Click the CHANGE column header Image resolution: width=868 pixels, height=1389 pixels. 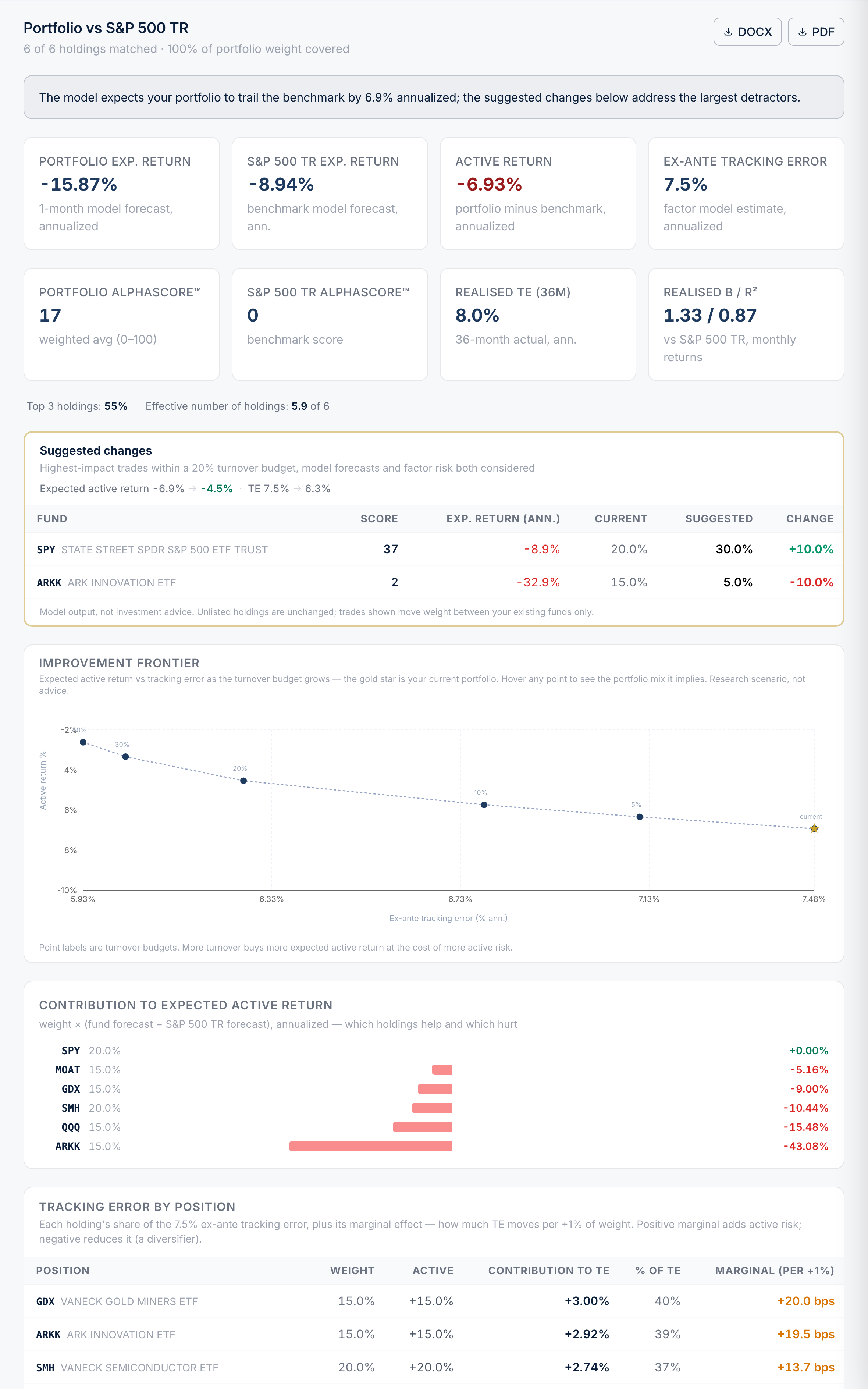810,518
